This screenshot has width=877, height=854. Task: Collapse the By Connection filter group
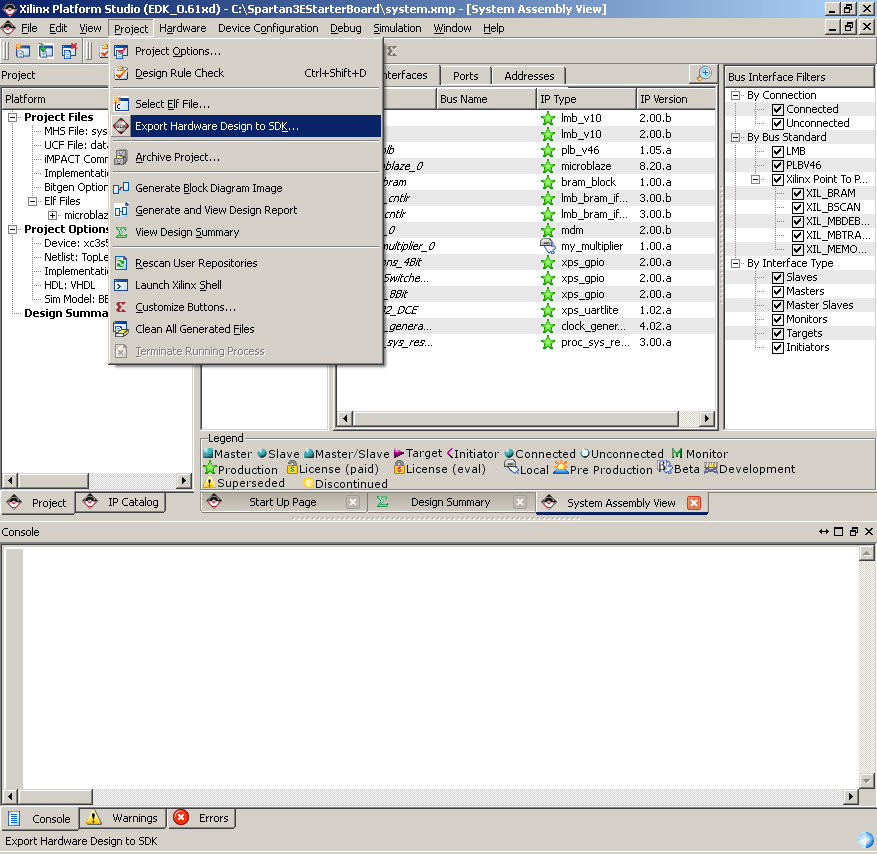(x=735, y=96)
